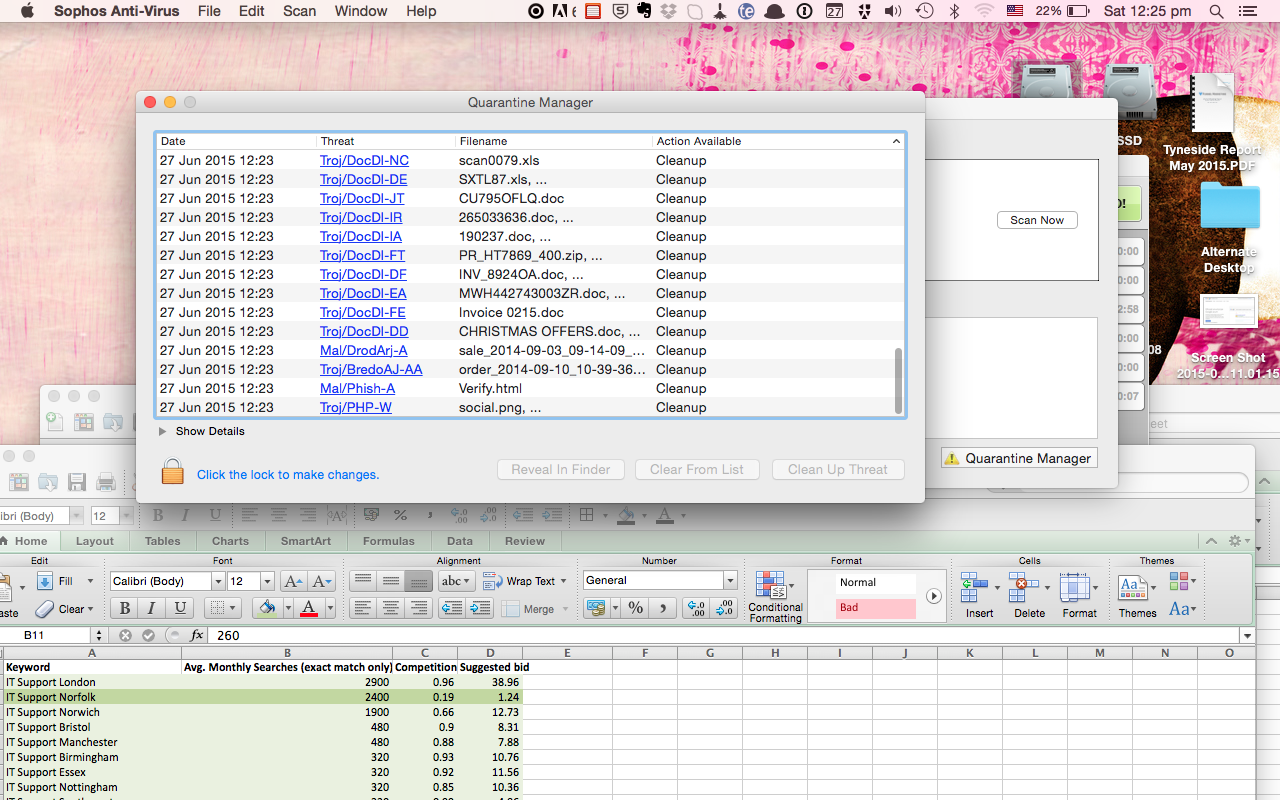Screen dimensions: 1280x800
Task: Align cell content to bottom in Alignment group
Action: pos(419,581)
